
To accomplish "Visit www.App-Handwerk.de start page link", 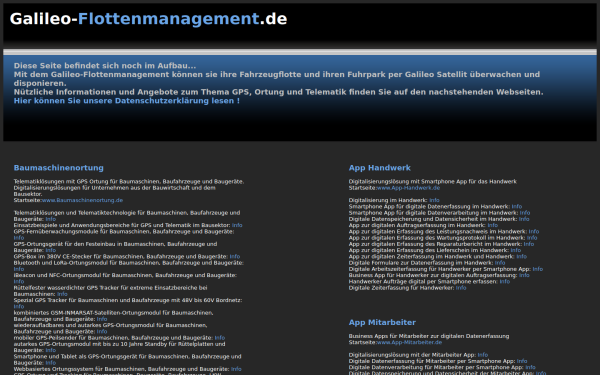I will click(408, 188).
